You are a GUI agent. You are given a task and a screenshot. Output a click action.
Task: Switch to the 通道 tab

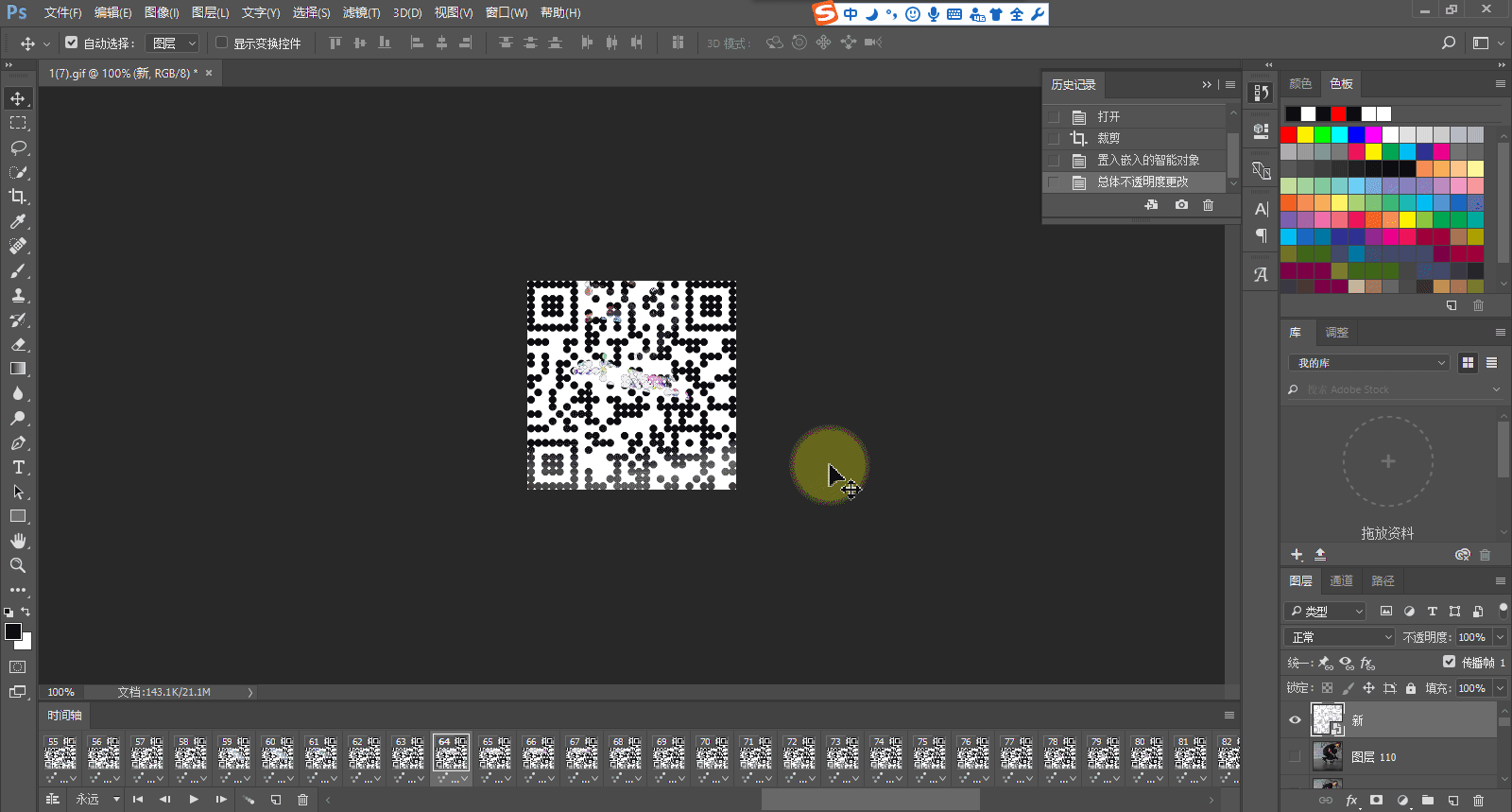click(1341, 580)
